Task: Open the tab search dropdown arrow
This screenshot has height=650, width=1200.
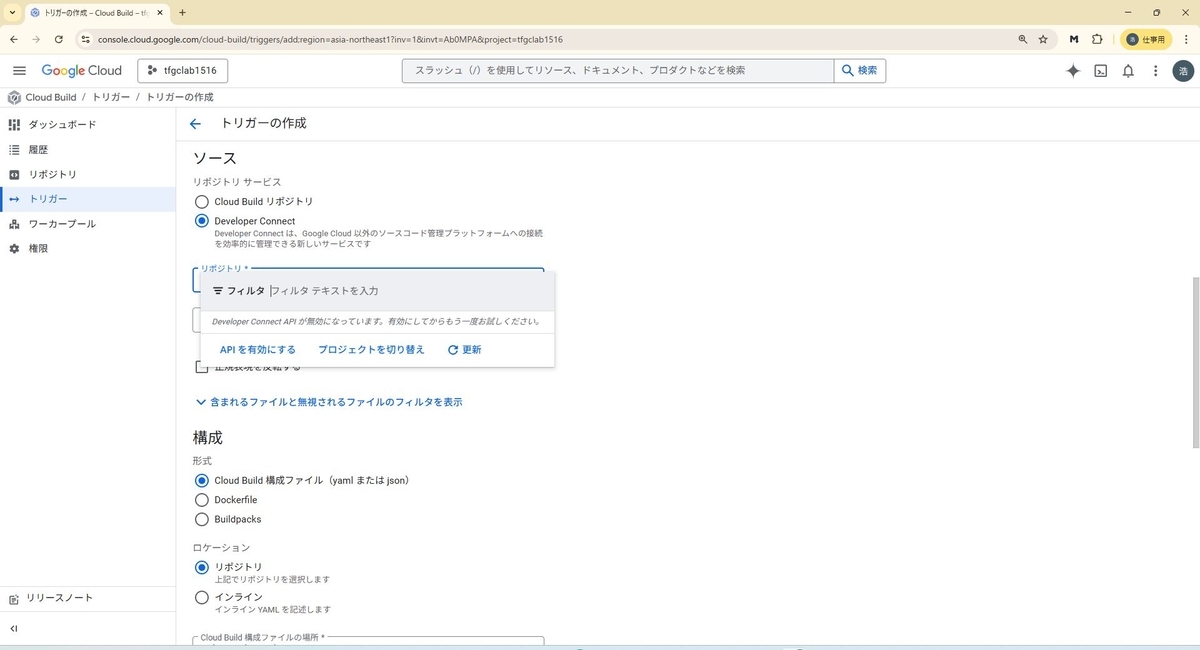Action: [11, 12]
